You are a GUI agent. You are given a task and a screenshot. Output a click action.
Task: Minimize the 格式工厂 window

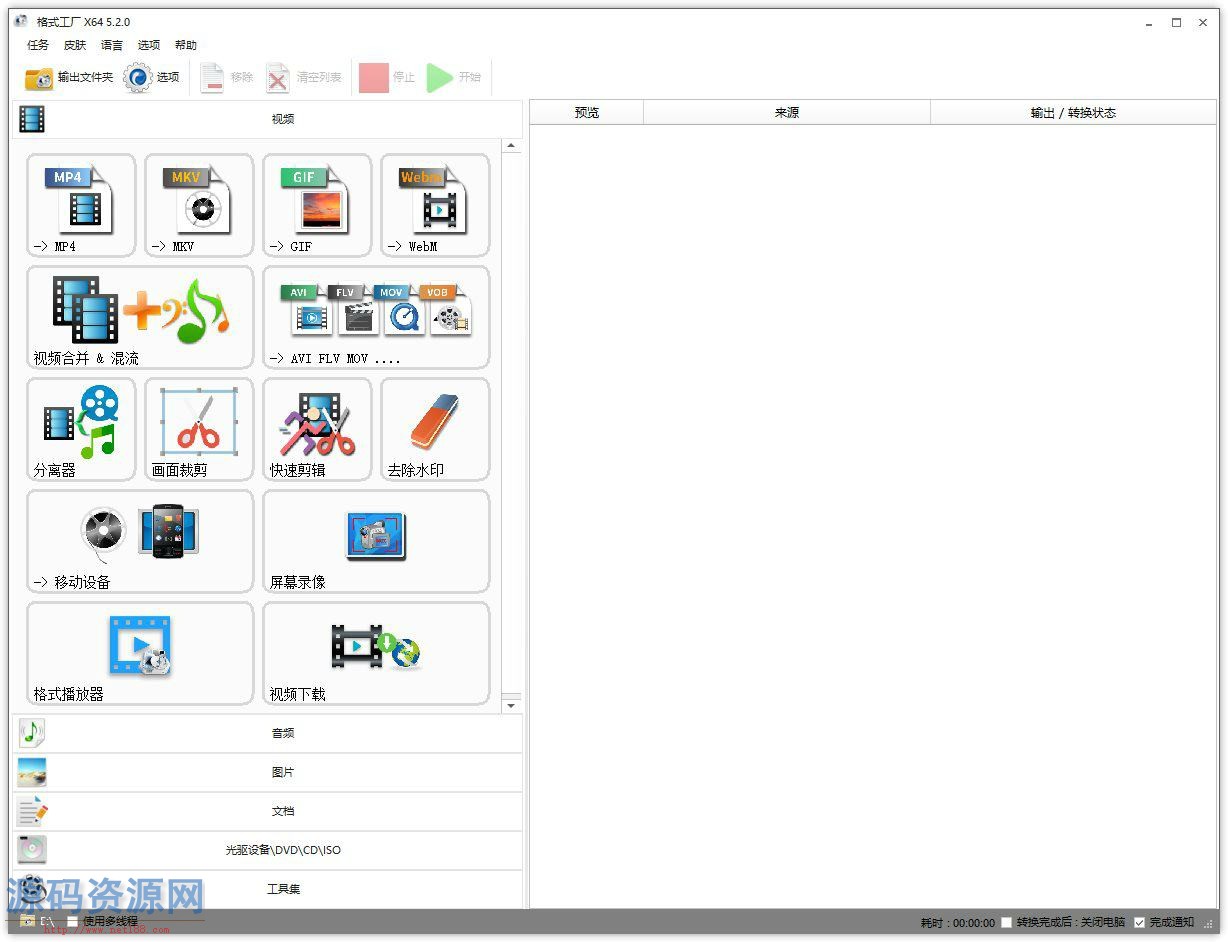pyautogui.click(x=1150, y=22)
